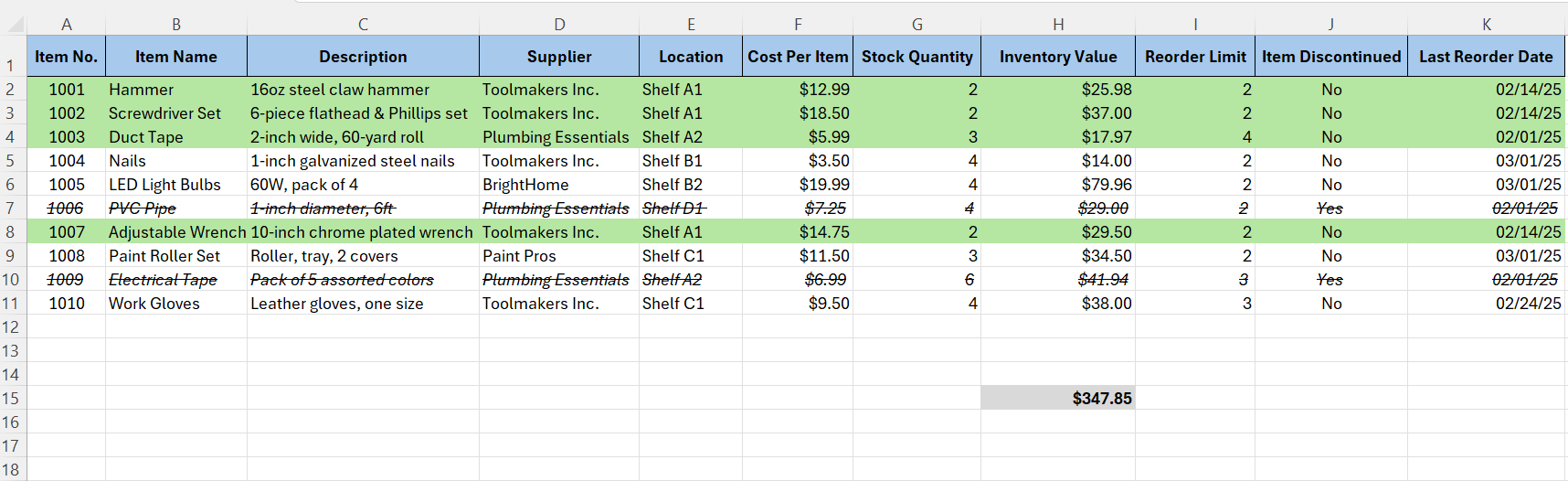
Task: Select row 15 header number
Action: (11, 399)
